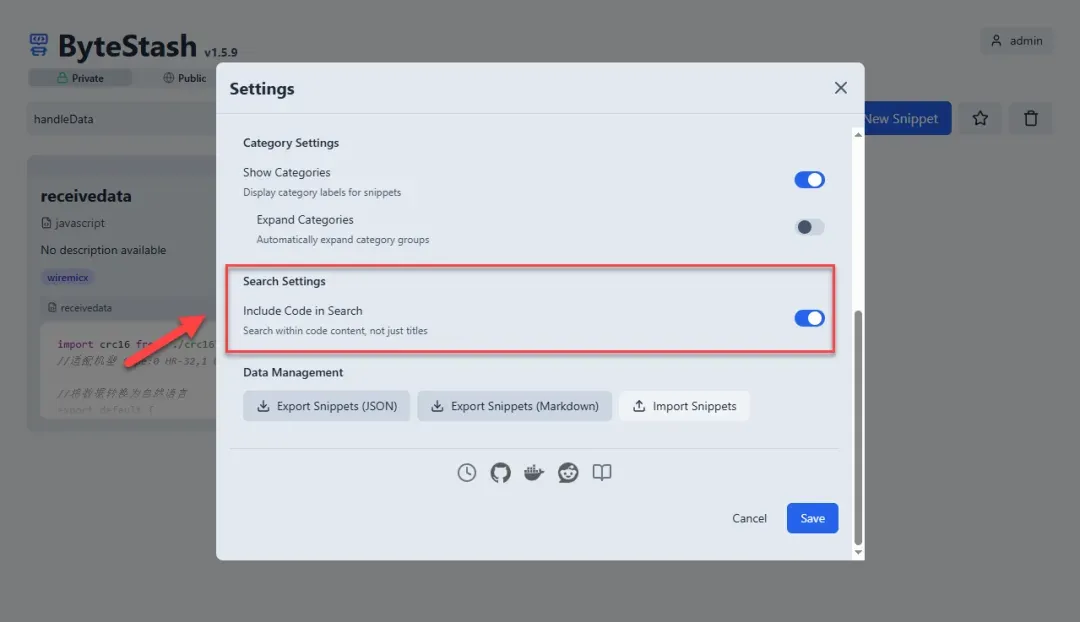Close the Settings dialog with X
This screenshot has height=622, width=1080.
(x=840, y=88)
